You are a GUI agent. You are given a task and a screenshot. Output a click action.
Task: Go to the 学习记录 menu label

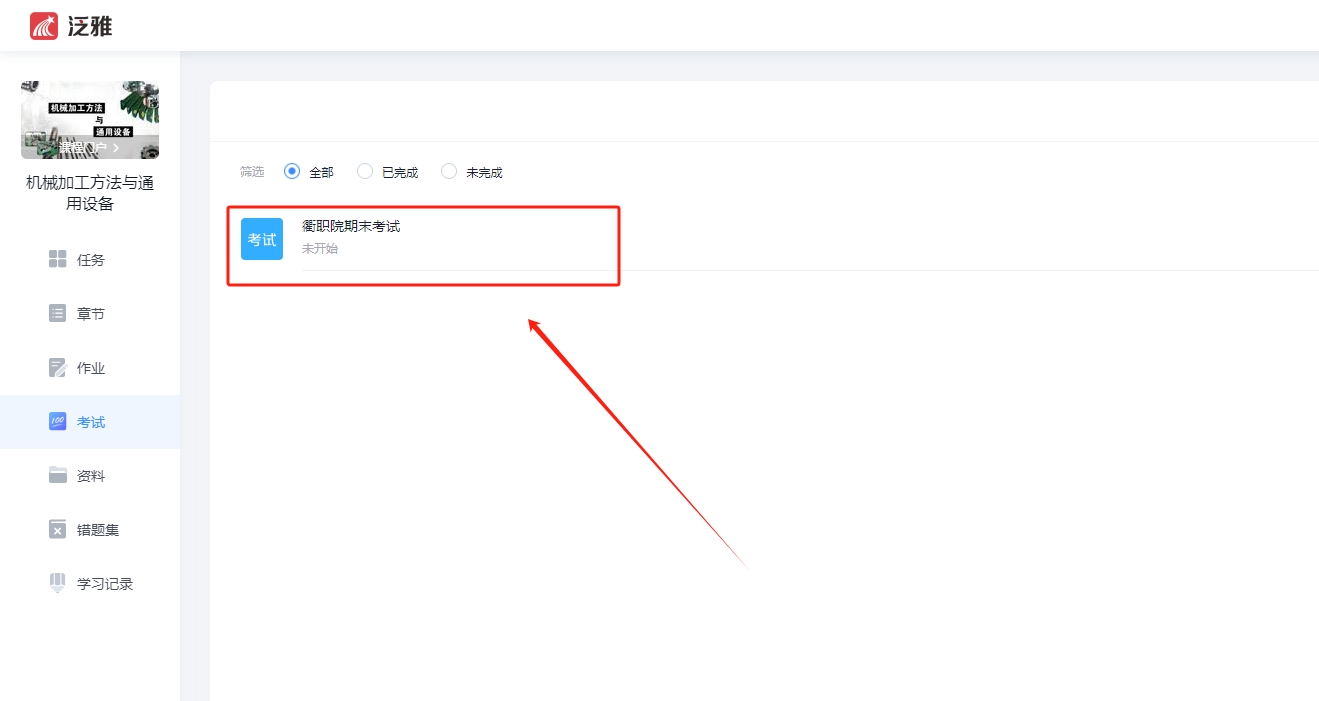coord(105,584)
